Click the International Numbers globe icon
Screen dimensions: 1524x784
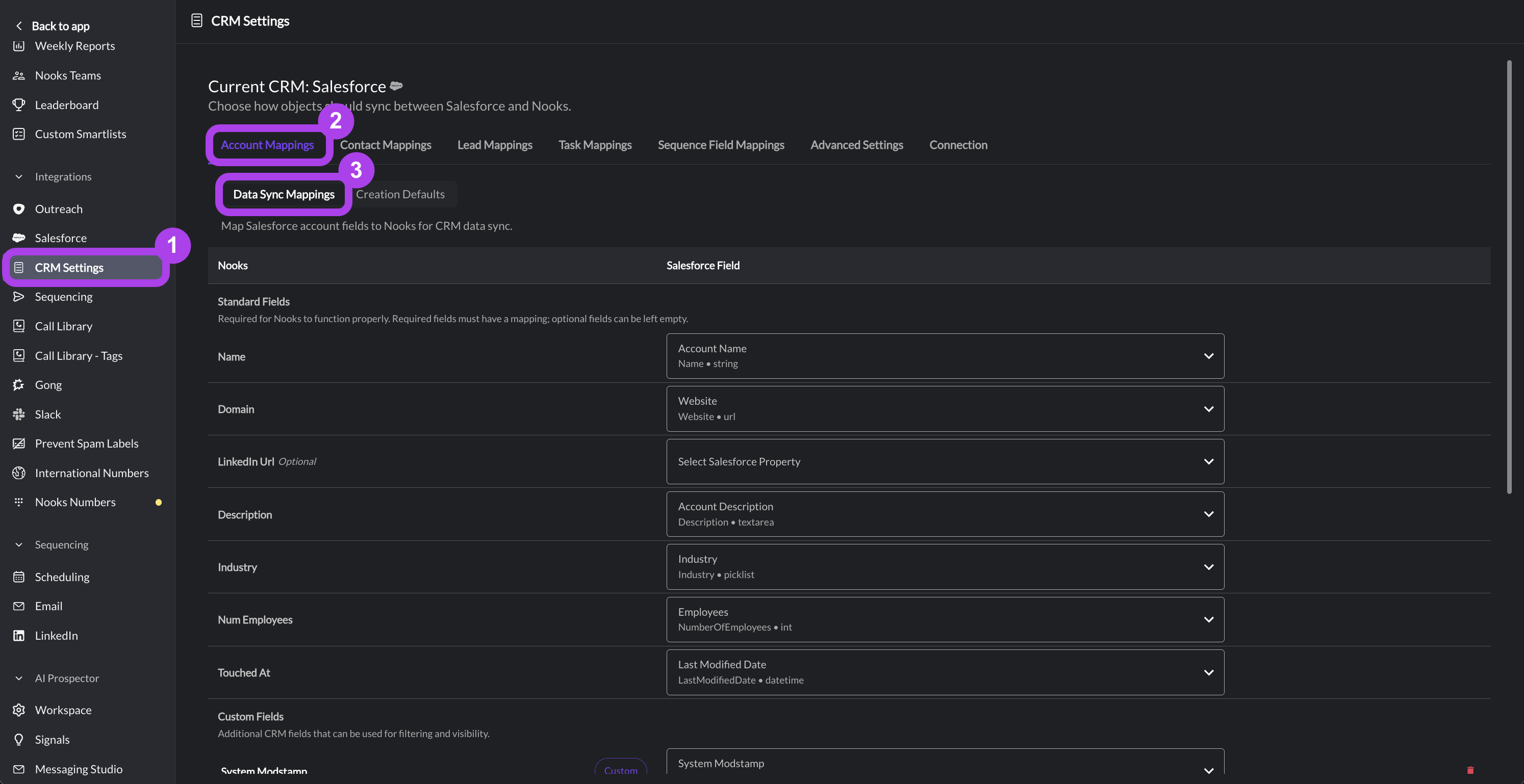19,473
